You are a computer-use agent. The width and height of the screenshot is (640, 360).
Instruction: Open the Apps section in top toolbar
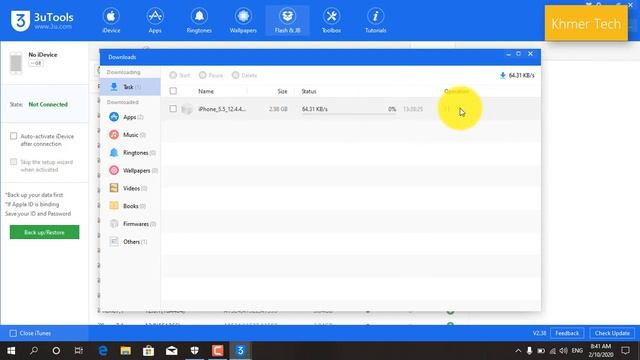point(155,21)
